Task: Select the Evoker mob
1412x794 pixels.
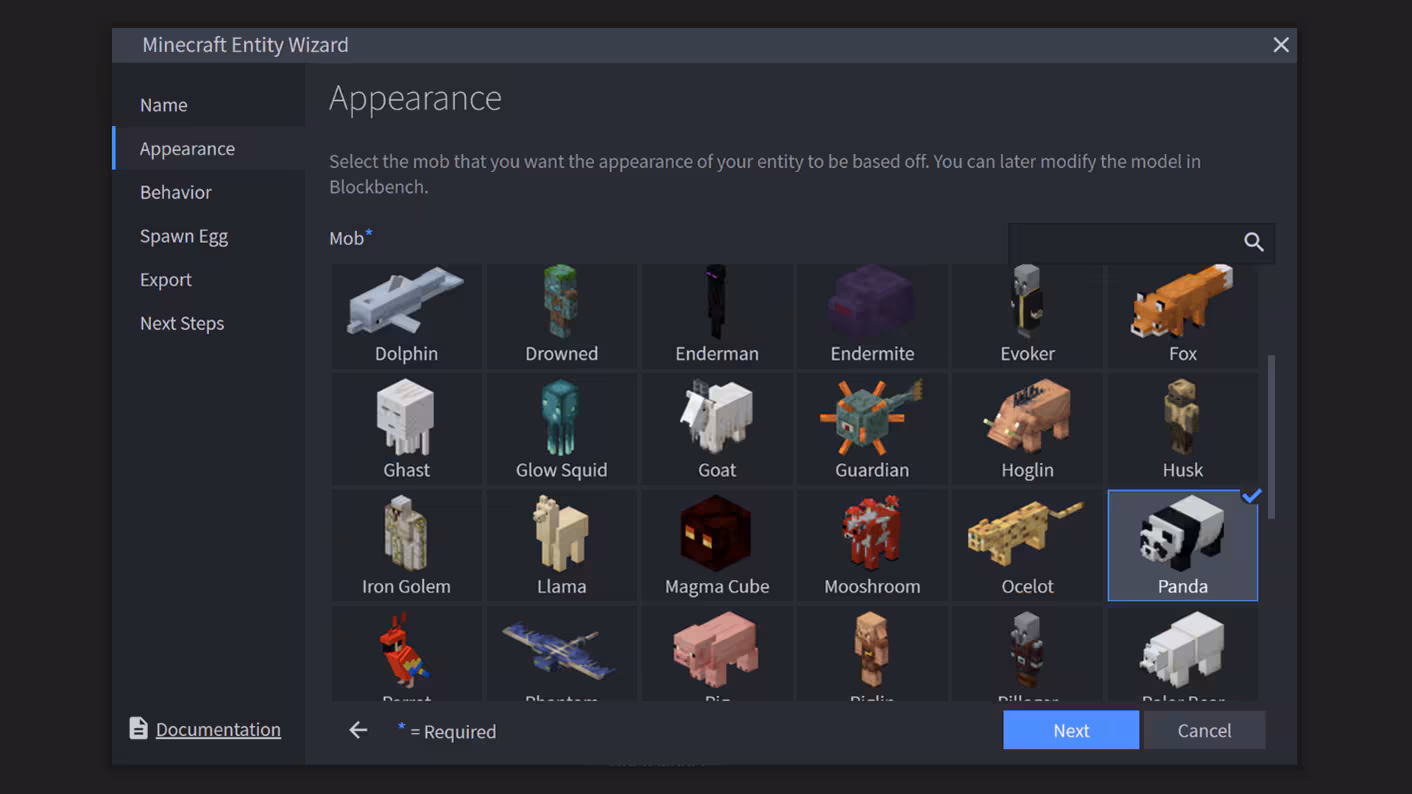Action: coord(1027,316)
